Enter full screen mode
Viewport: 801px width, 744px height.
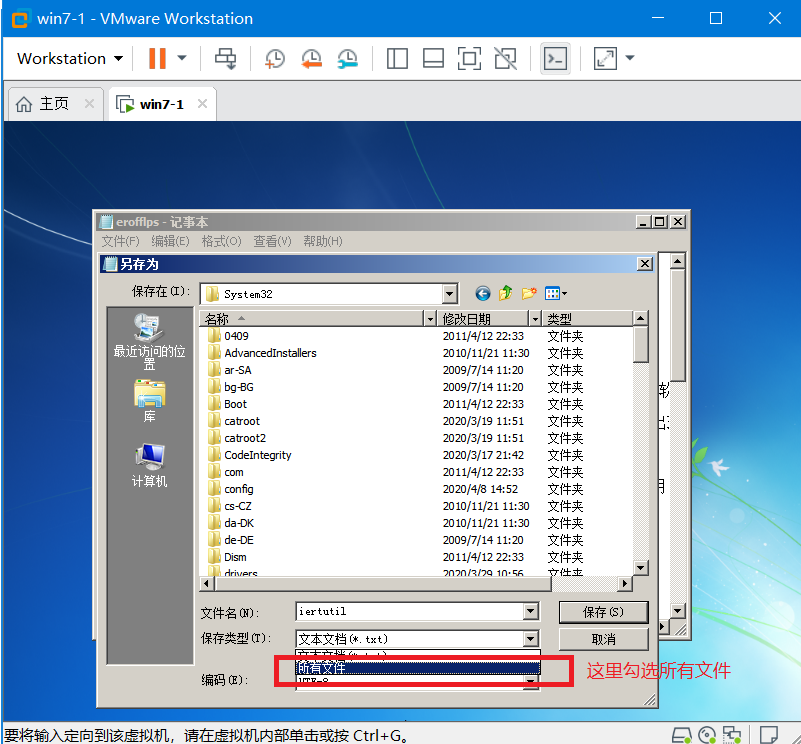tap(469, 58)
